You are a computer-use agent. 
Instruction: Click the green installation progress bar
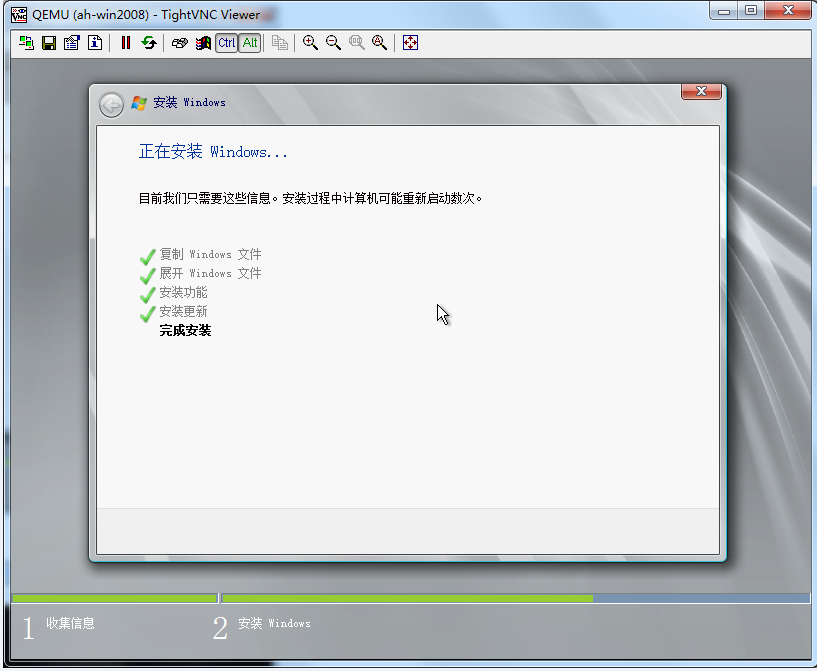pyautogui.click(x=406, y=599)
